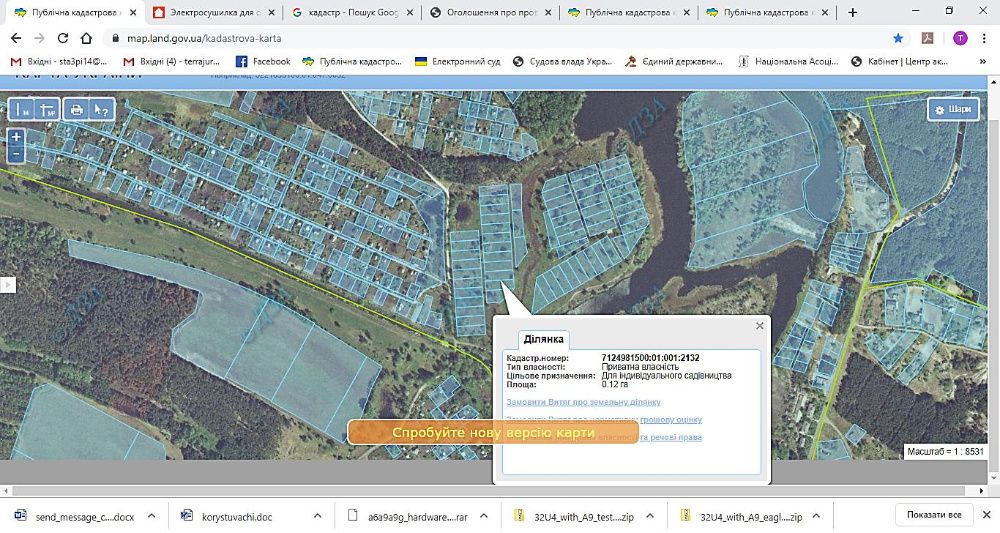
Task: Expand the left side panel arrow
Action: tap(7, 284)
